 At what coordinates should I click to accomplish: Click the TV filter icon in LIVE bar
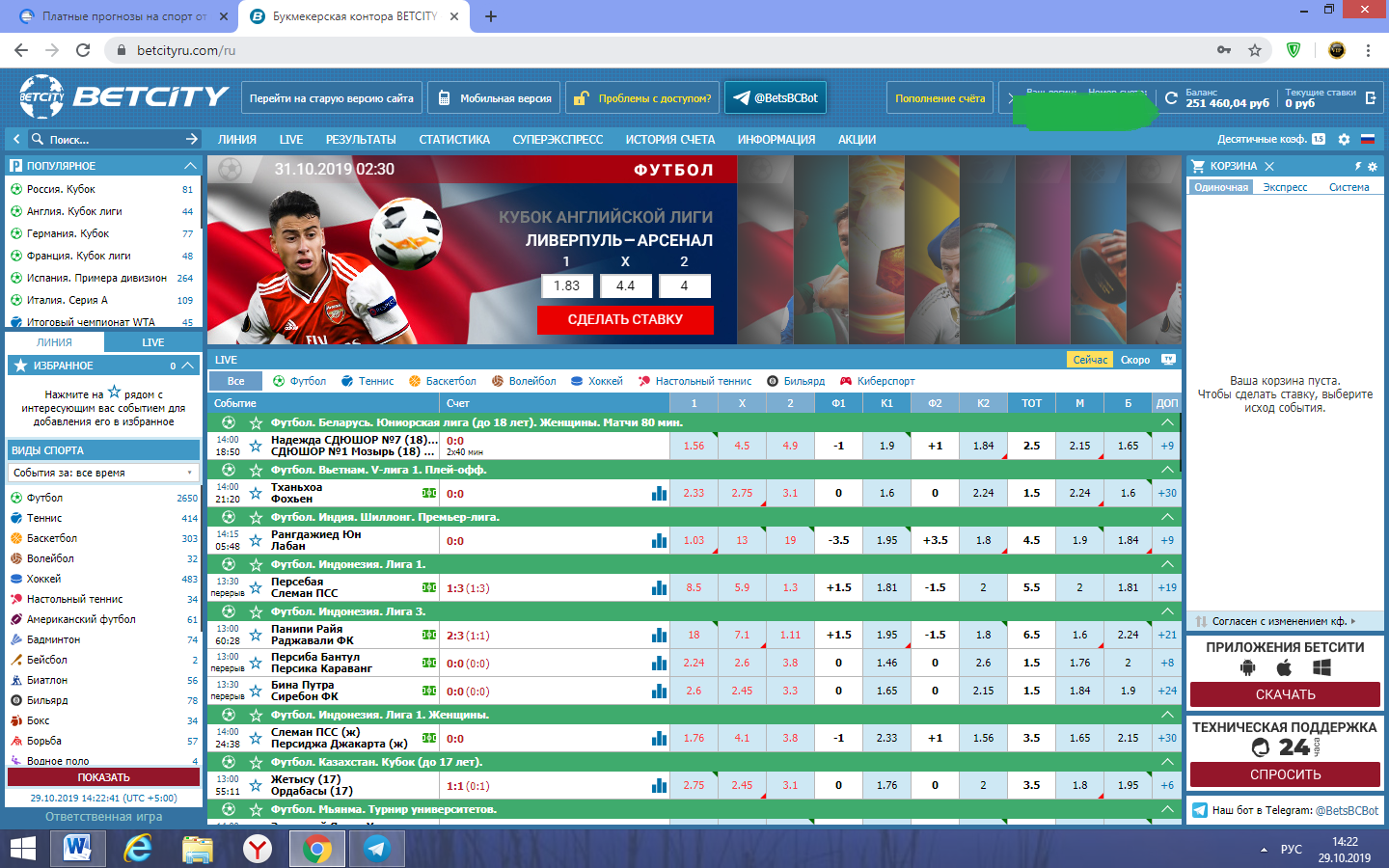click(x=1168, y=360)
